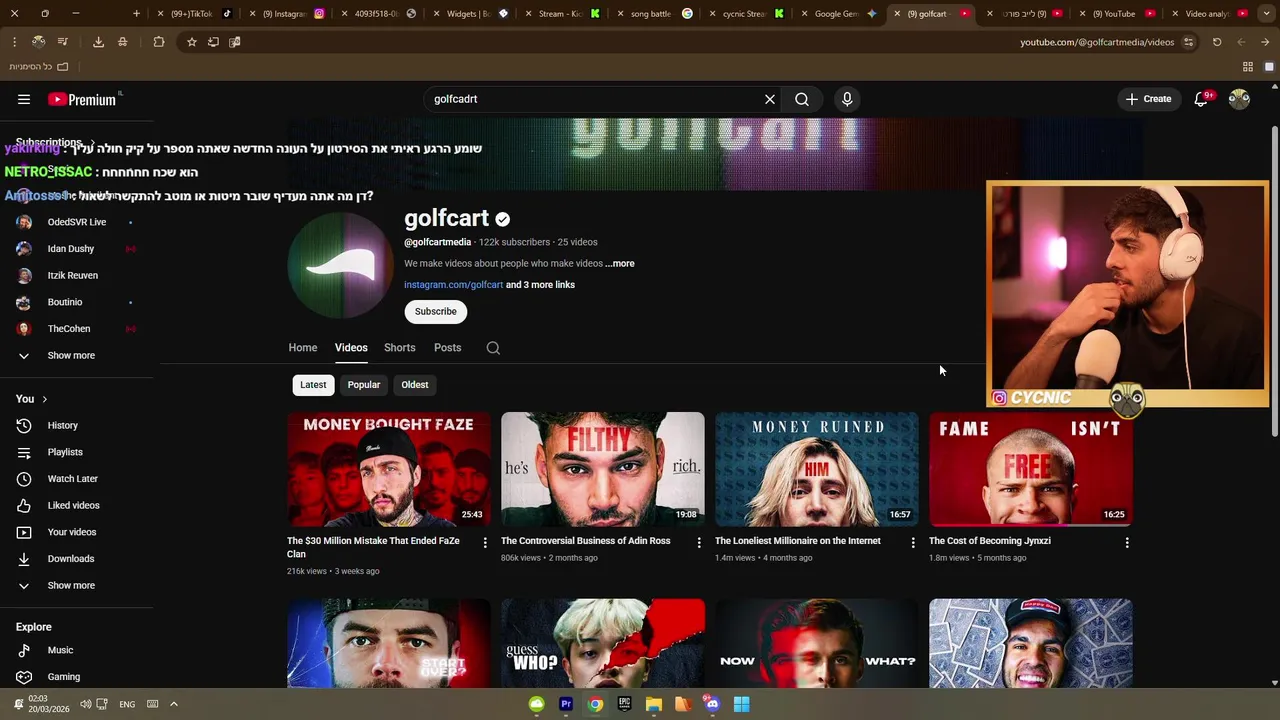Screen dimensions: 1280x720
Task: Switch to the Google Gemini browser tab
Action: 840,14
